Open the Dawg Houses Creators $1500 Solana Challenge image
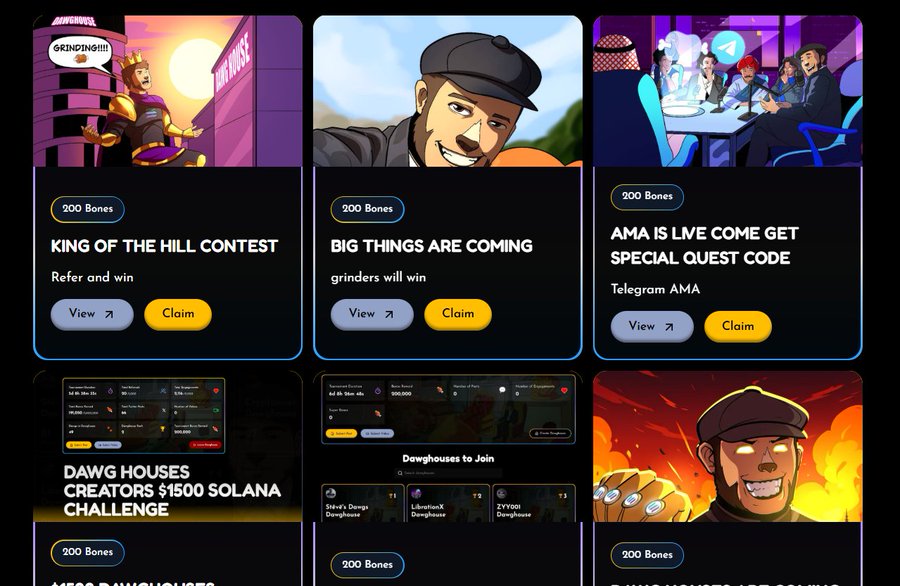Image resolution: width=900 pixels, height=586 pixels. pos(168,446)
